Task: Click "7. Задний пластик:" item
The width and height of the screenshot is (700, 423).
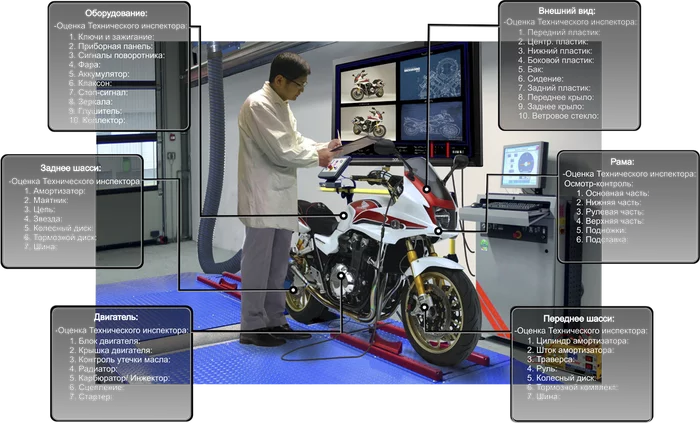Action: pos(554,88)
